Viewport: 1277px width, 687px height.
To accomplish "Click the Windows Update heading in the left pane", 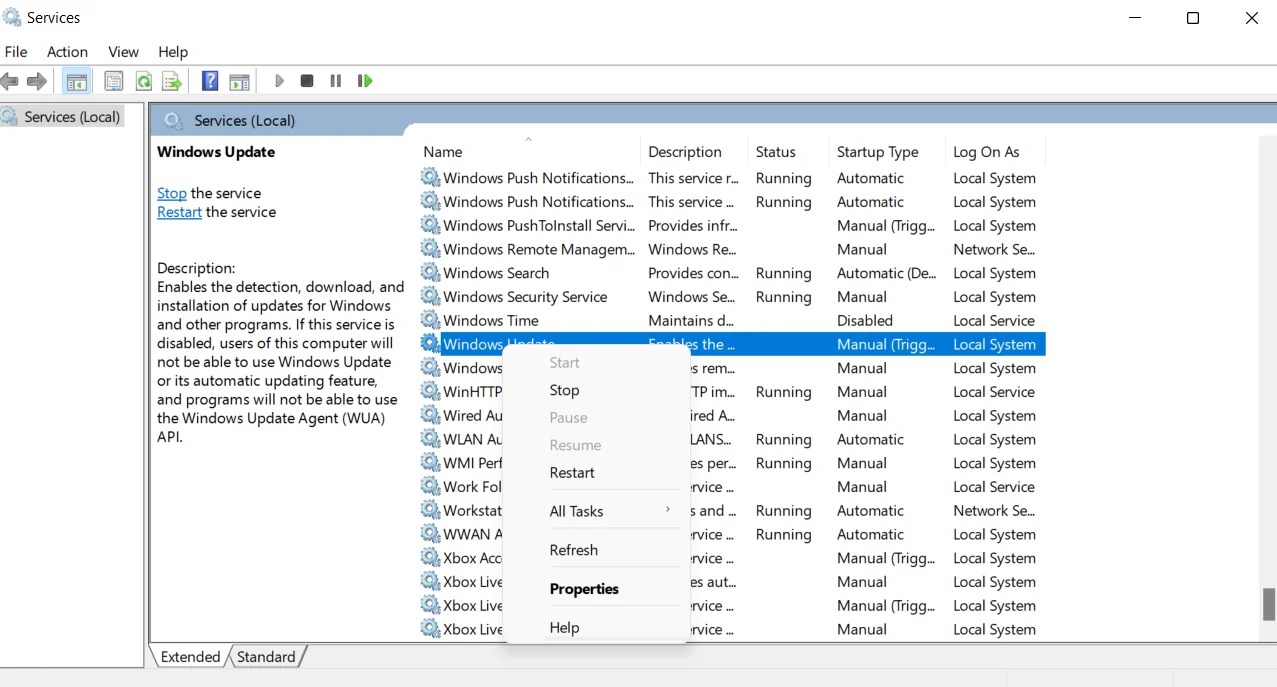I will (216, 152).
